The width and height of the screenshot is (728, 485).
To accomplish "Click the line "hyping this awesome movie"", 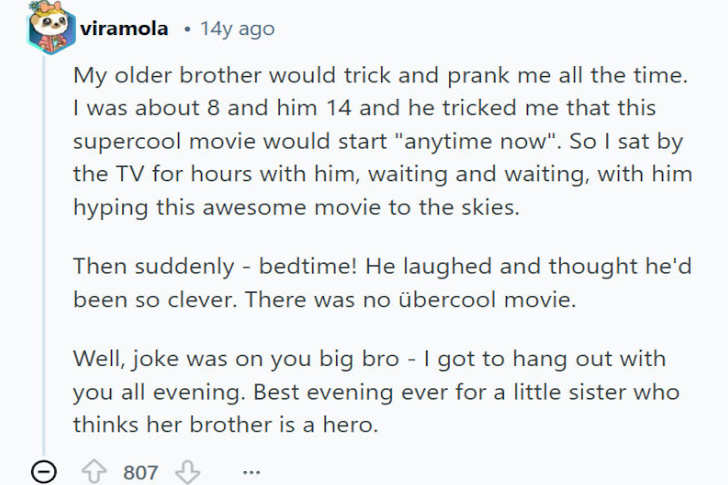I will coord(200,206).
